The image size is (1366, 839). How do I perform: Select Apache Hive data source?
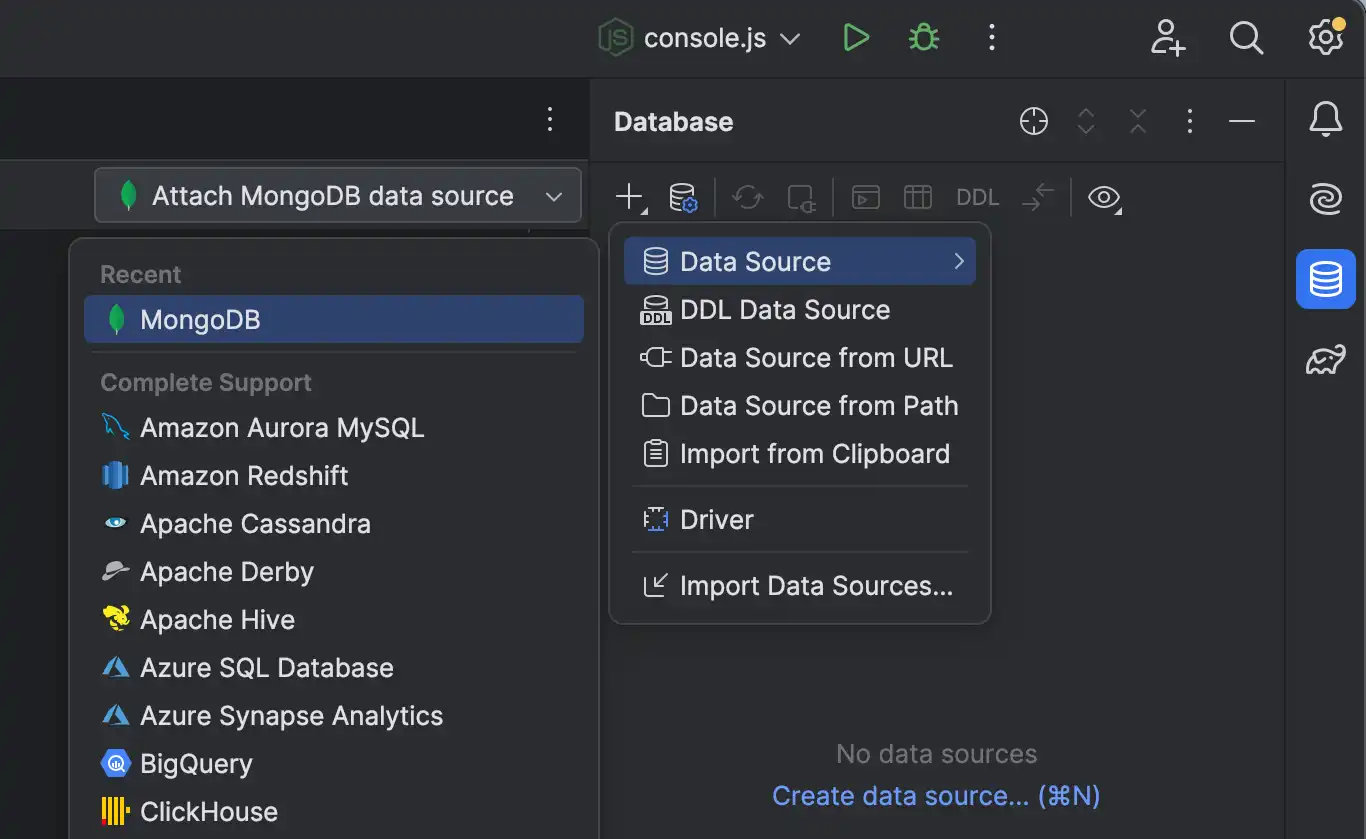tap(334, 620)
